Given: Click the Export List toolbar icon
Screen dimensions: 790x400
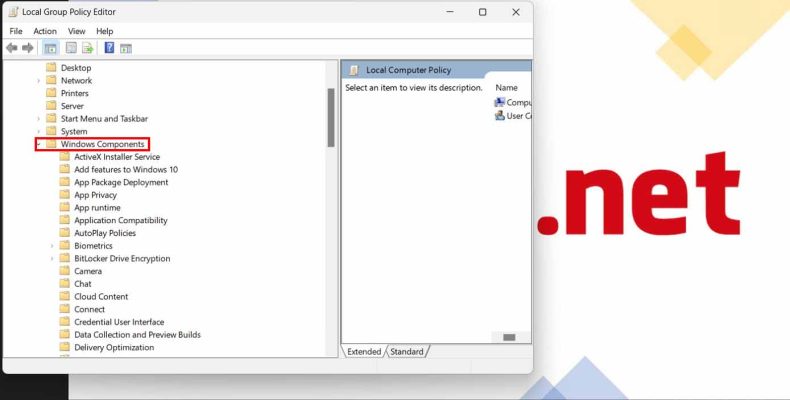Looking at the screenshot, I should point(88,48).
